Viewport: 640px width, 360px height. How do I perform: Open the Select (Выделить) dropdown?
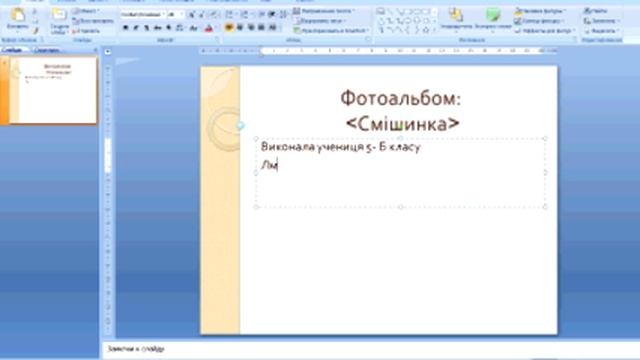pyautogui.click(x=601, y=31)
